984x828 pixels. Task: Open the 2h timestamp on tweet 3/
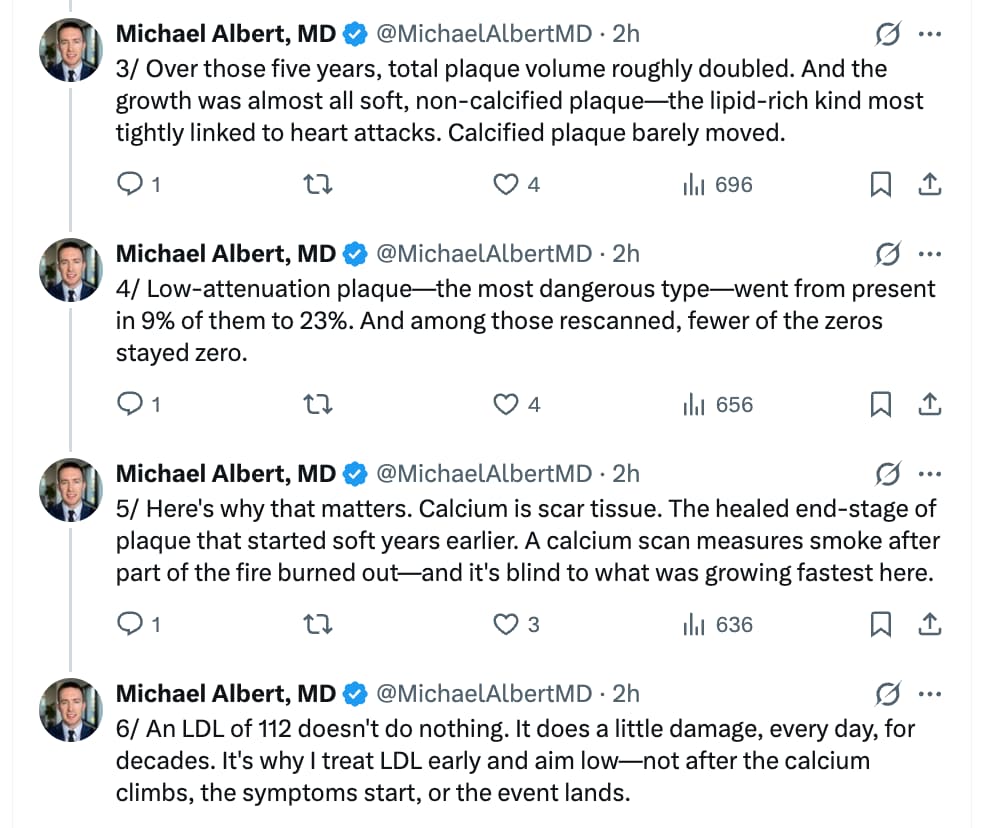626,34
